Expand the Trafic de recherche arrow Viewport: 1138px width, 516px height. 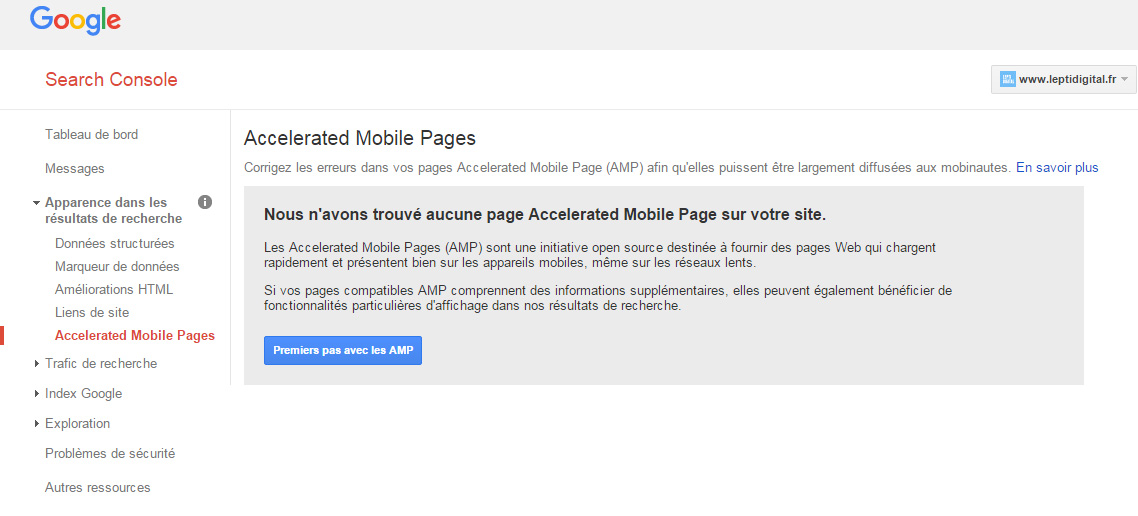[x=37, y=364]
